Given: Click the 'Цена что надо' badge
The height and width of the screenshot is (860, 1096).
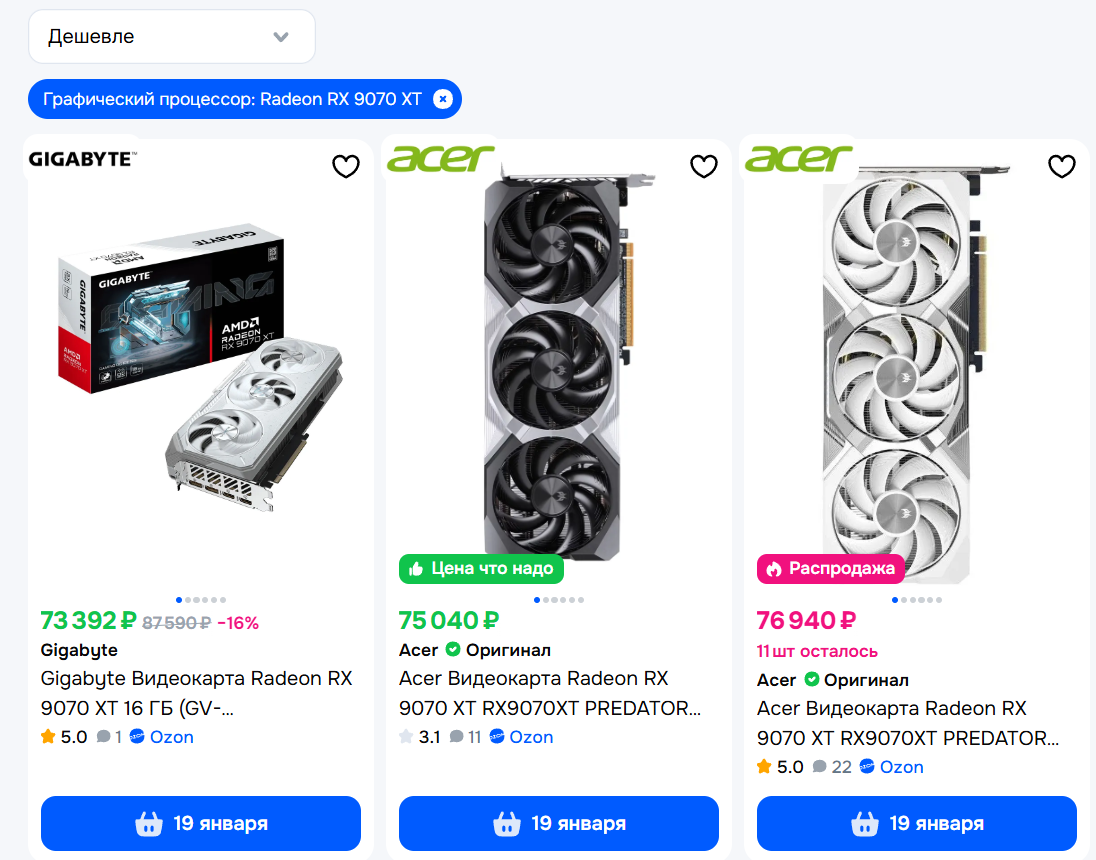Looking at the screenshot, I should point(481,569).
